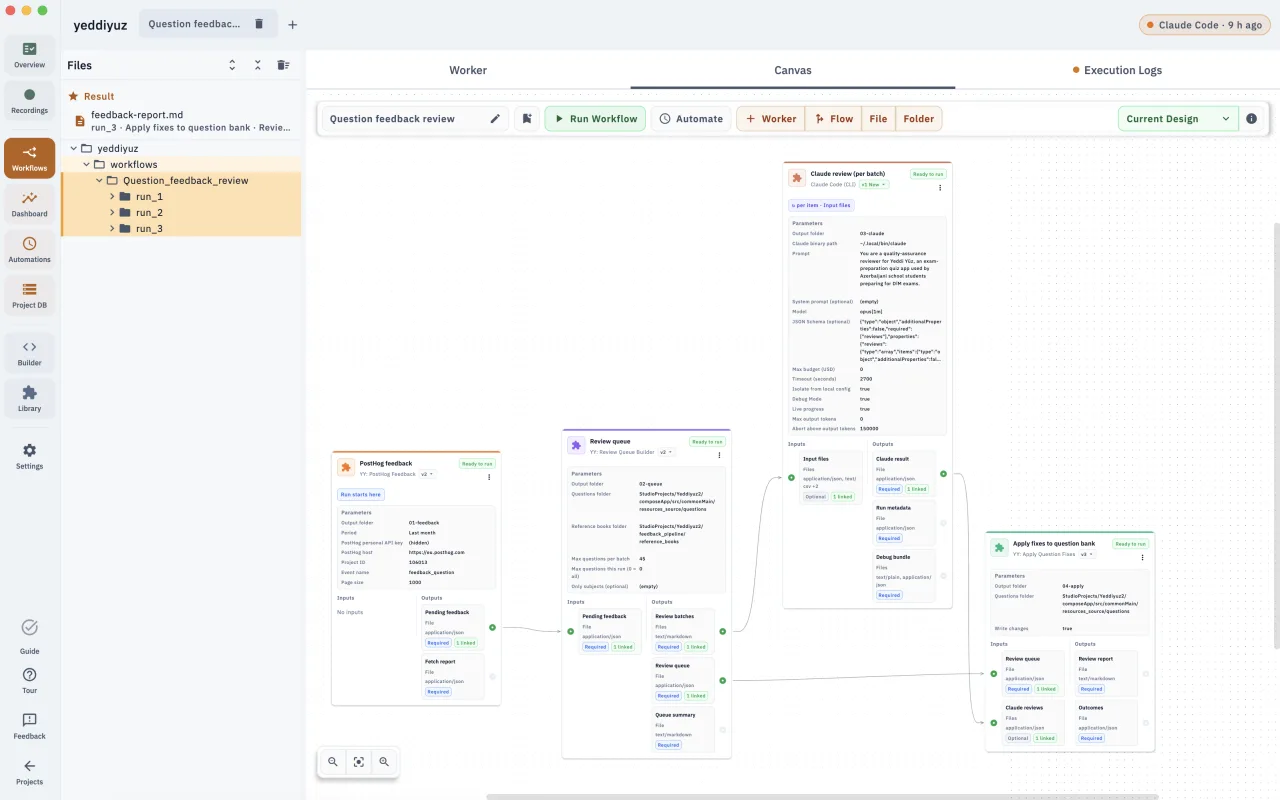Screen dimensions: 1280x800
Task: Click the bookmark-star icon beside Run Workflow
Action: [x=527, y=119]
